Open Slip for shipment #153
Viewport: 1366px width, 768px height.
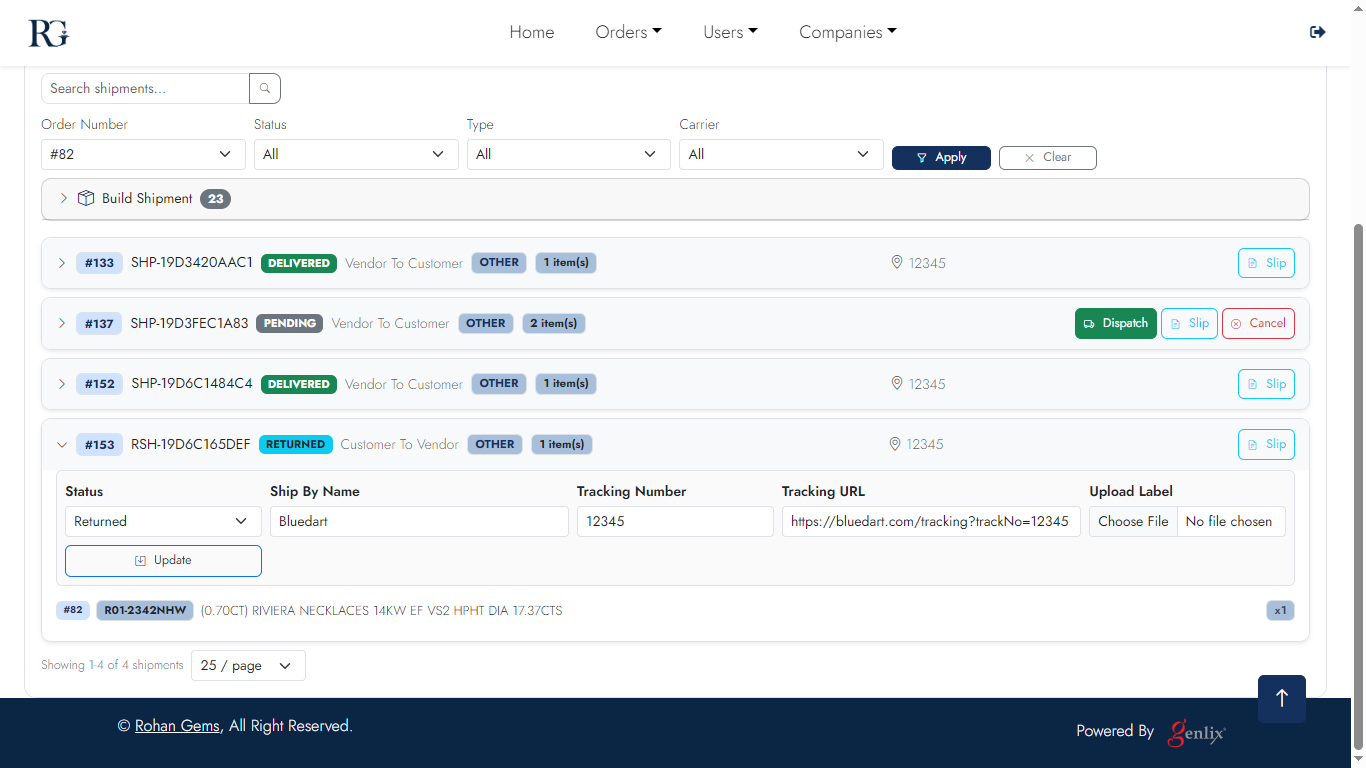tap(1265, 444)
